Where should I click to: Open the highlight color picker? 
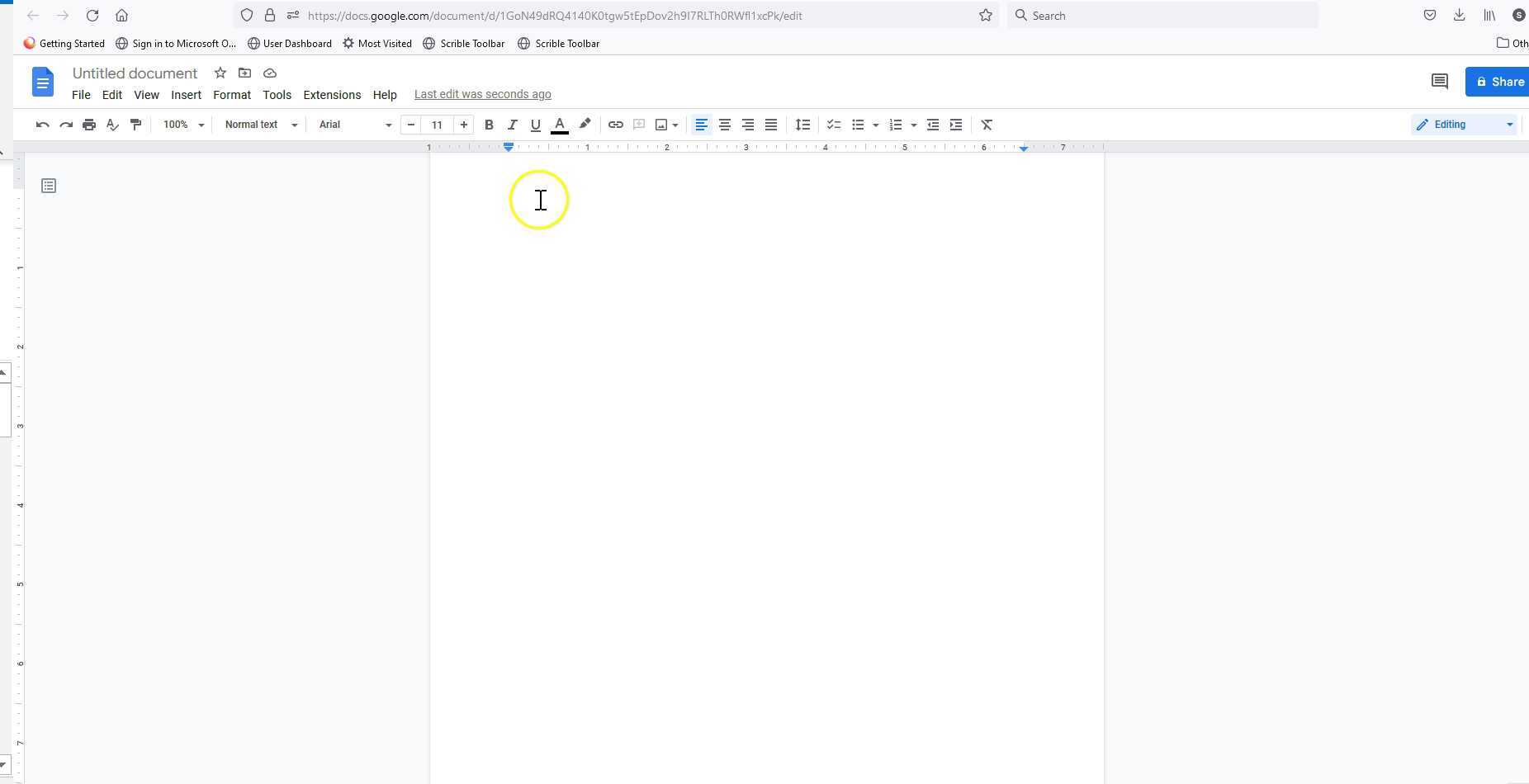(585, 125)
